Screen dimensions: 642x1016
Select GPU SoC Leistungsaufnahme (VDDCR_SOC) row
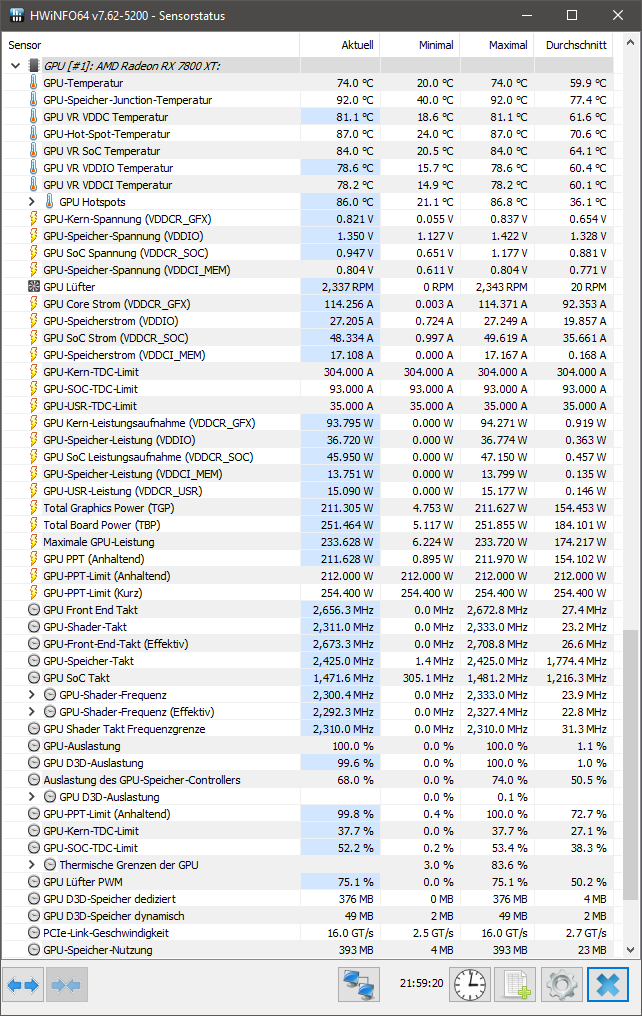point(307,457)
